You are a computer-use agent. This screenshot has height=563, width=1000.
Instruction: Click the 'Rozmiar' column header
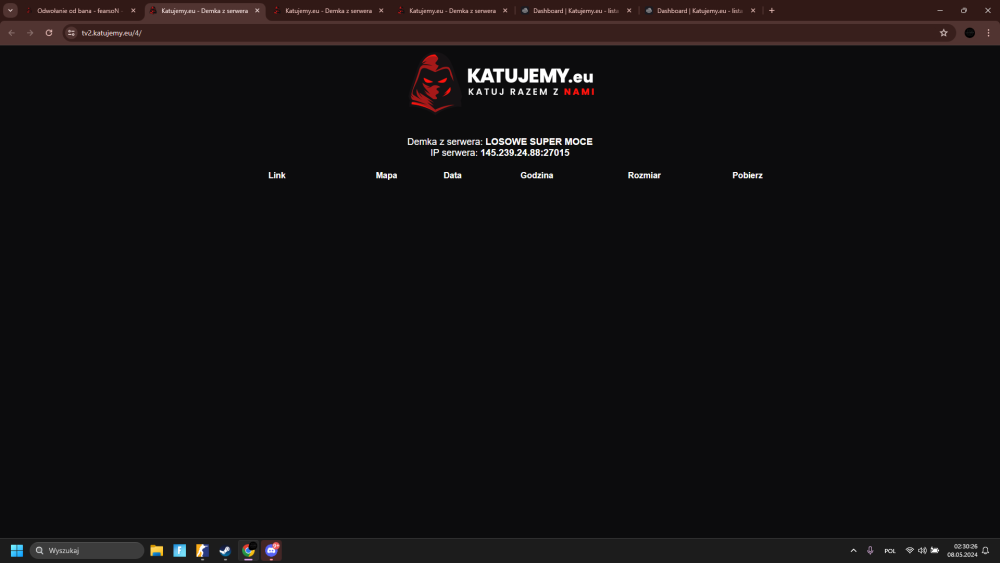coord(644,175)
